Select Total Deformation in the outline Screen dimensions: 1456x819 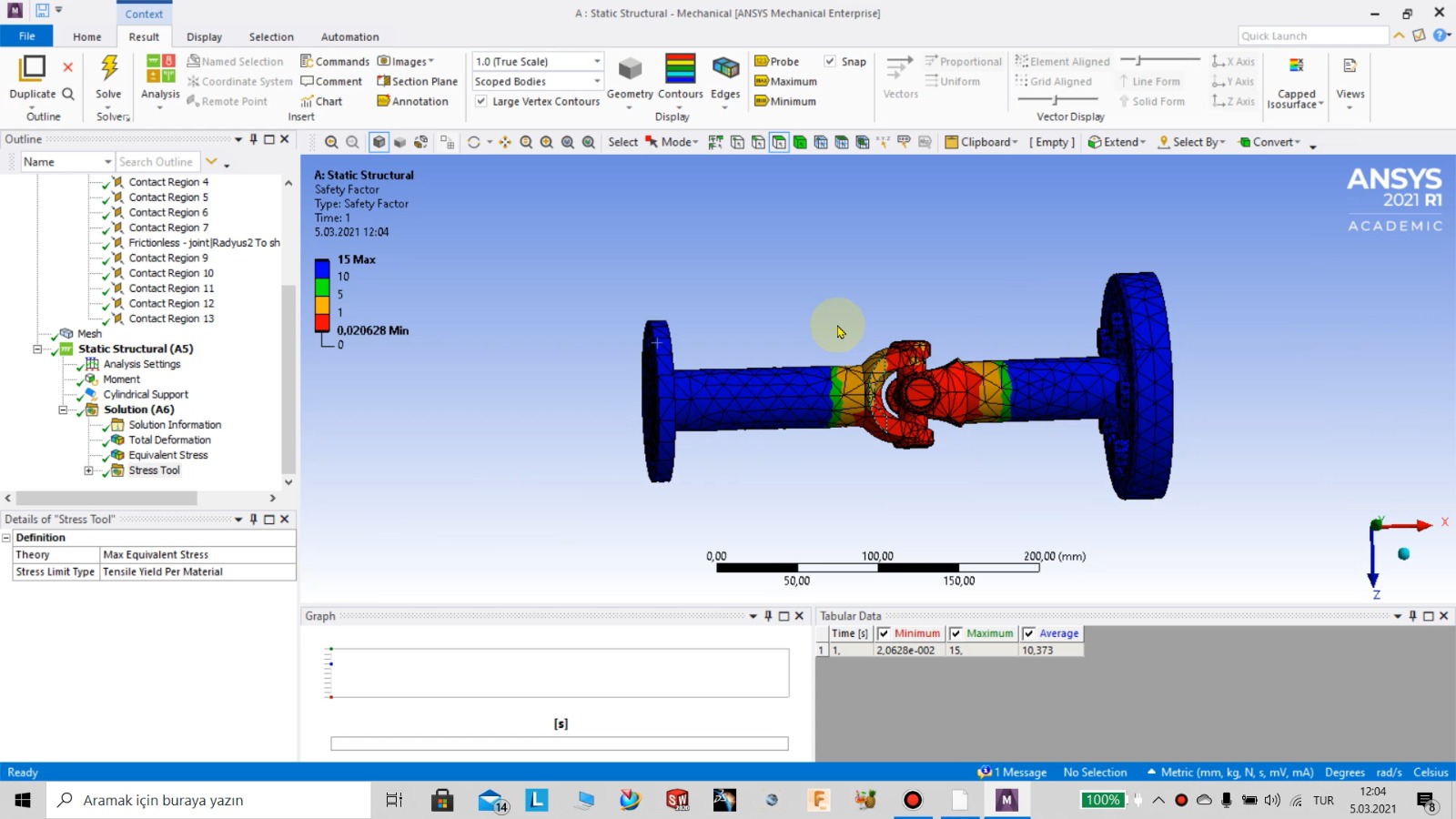pyautogui.click(x=169, y=440)
